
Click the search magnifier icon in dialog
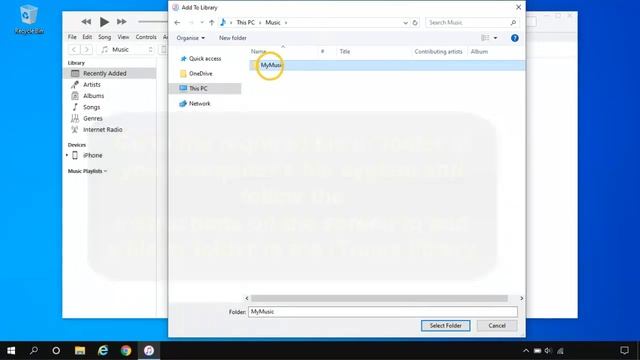pos(513,22)
